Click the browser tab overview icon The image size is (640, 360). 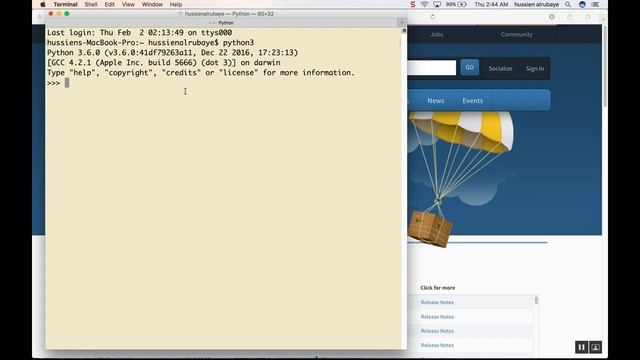coord(587,17)
